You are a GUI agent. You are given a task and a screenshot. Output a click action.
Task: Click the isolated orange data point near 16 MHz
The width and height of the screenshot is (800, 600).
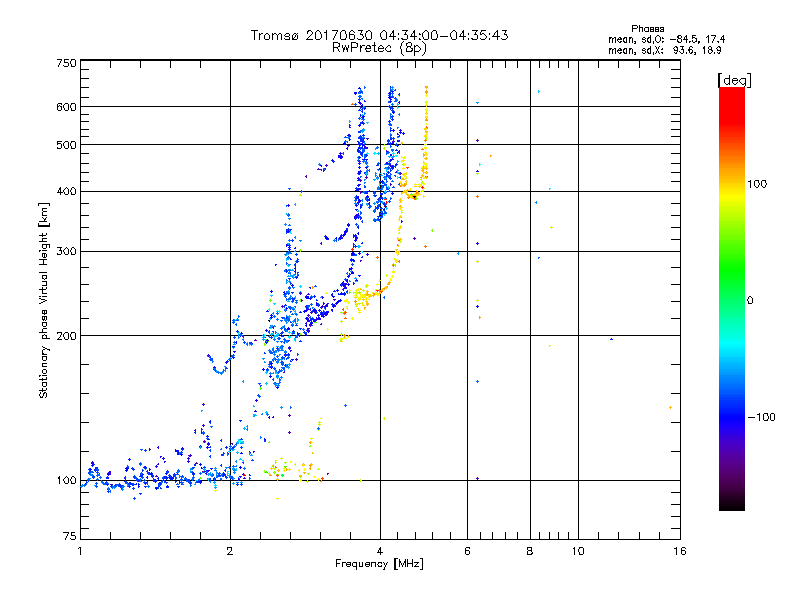[670, 407]
